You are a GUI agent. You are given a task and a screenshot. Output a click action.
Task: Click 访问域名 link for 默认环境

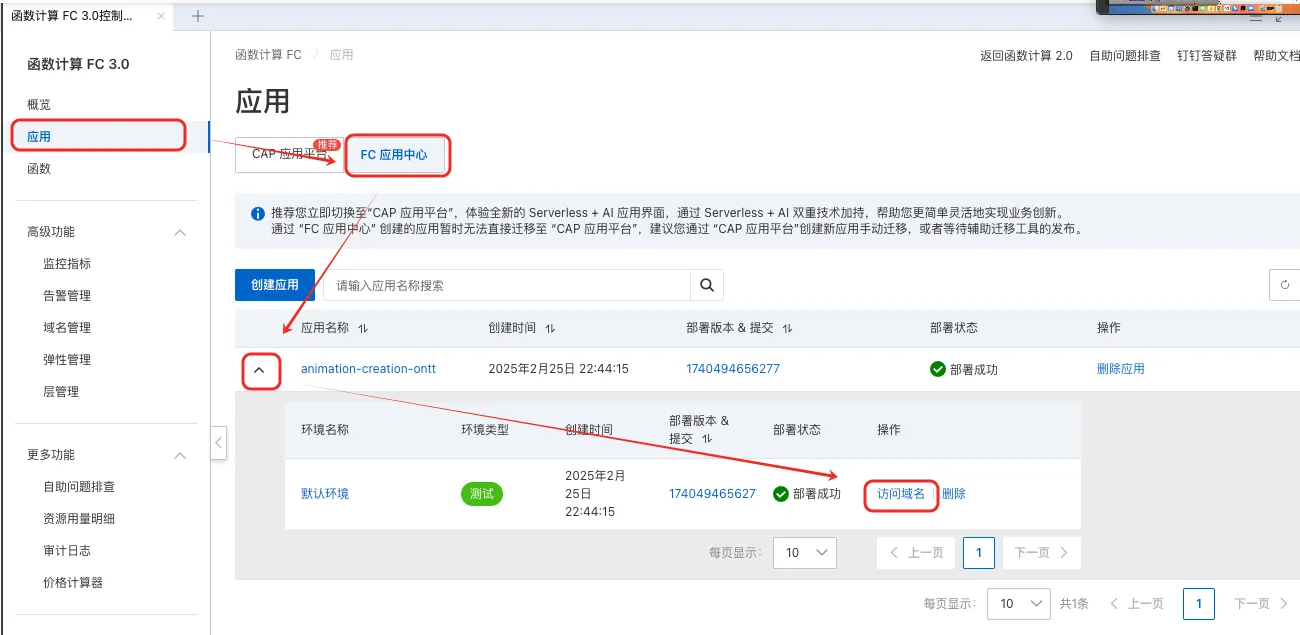(901, 494)
